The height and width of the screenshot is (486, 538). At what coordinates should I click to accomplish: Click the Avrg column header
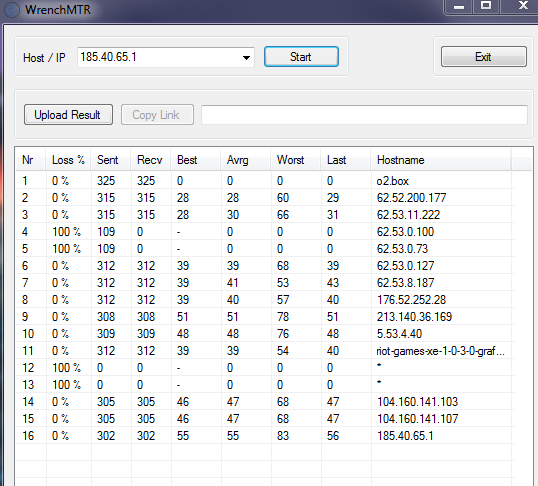point(246,160)
